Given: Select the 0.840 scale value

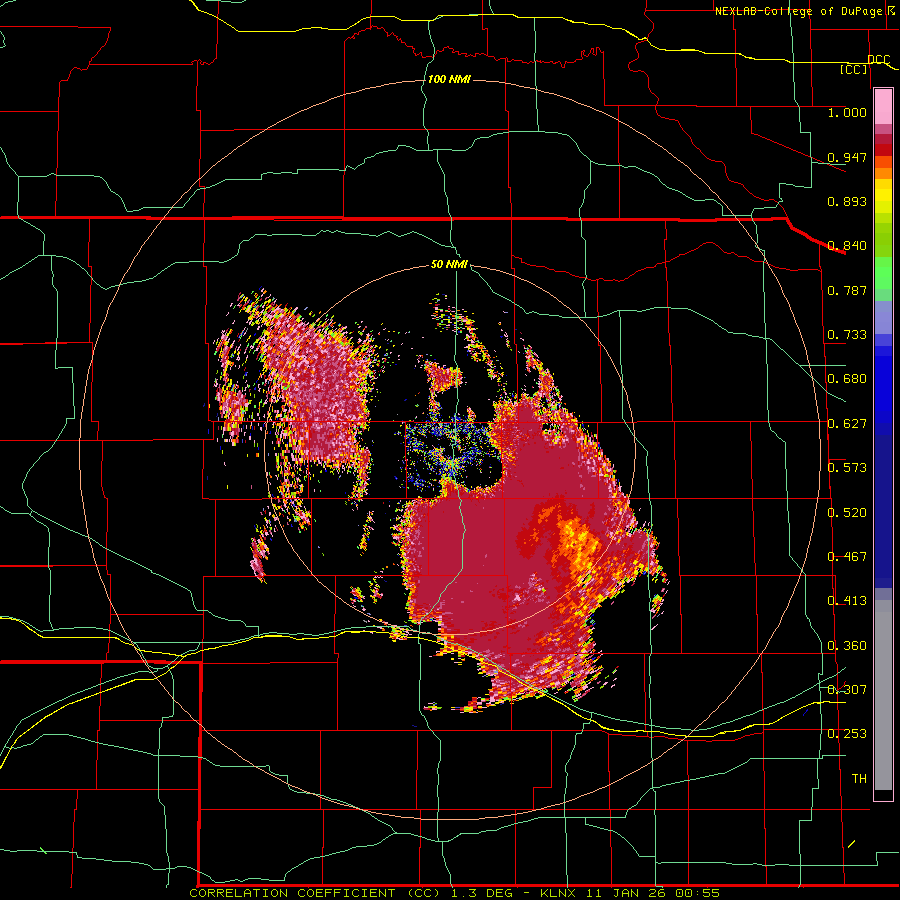Looking at the screenshot, I should point(847,246).
